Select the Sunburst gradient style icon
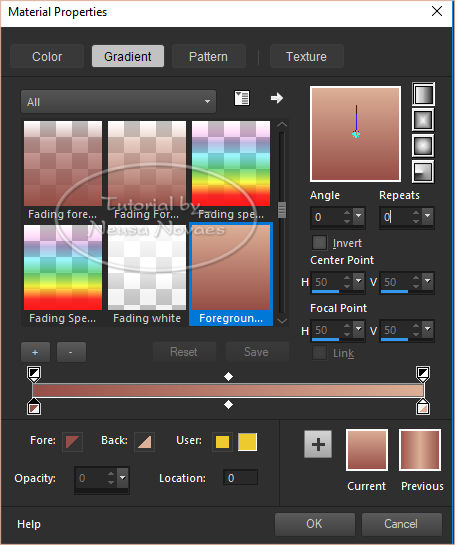This screenshot has width=455, height=545. 423,146
